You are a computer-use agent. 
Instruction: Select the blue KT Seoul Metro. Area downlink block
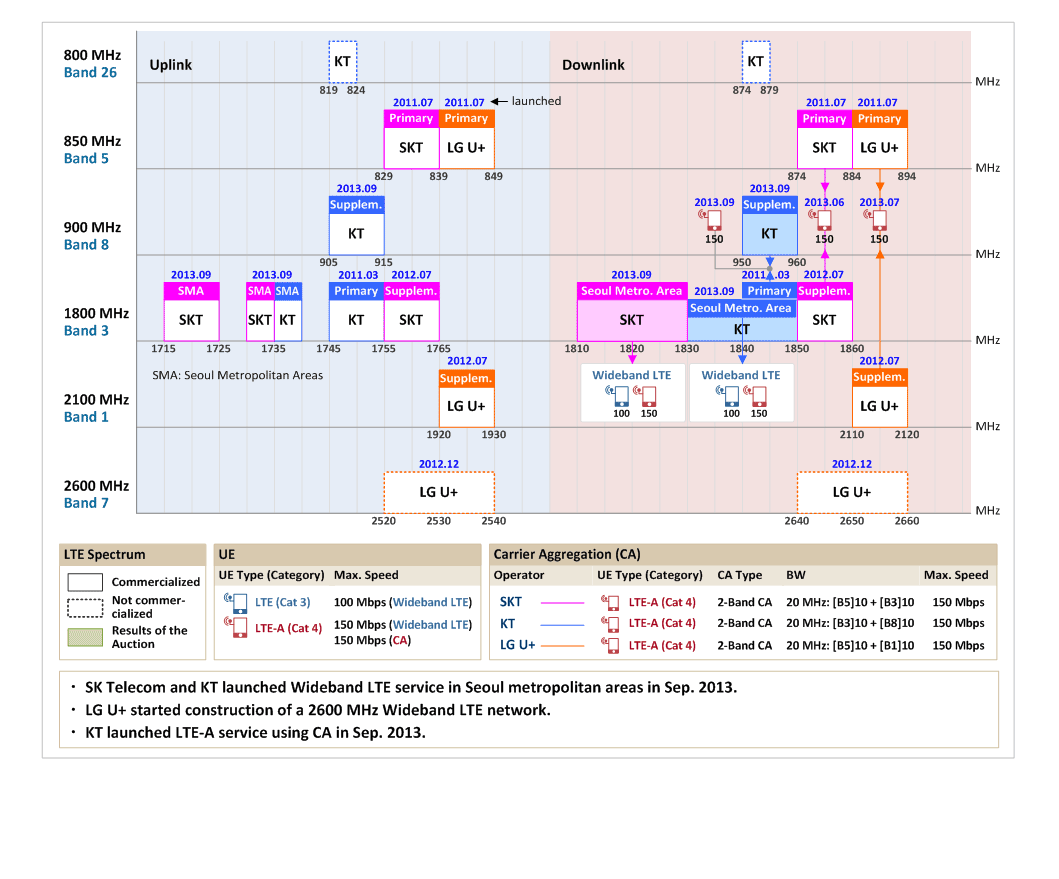[x=742, y=320]
